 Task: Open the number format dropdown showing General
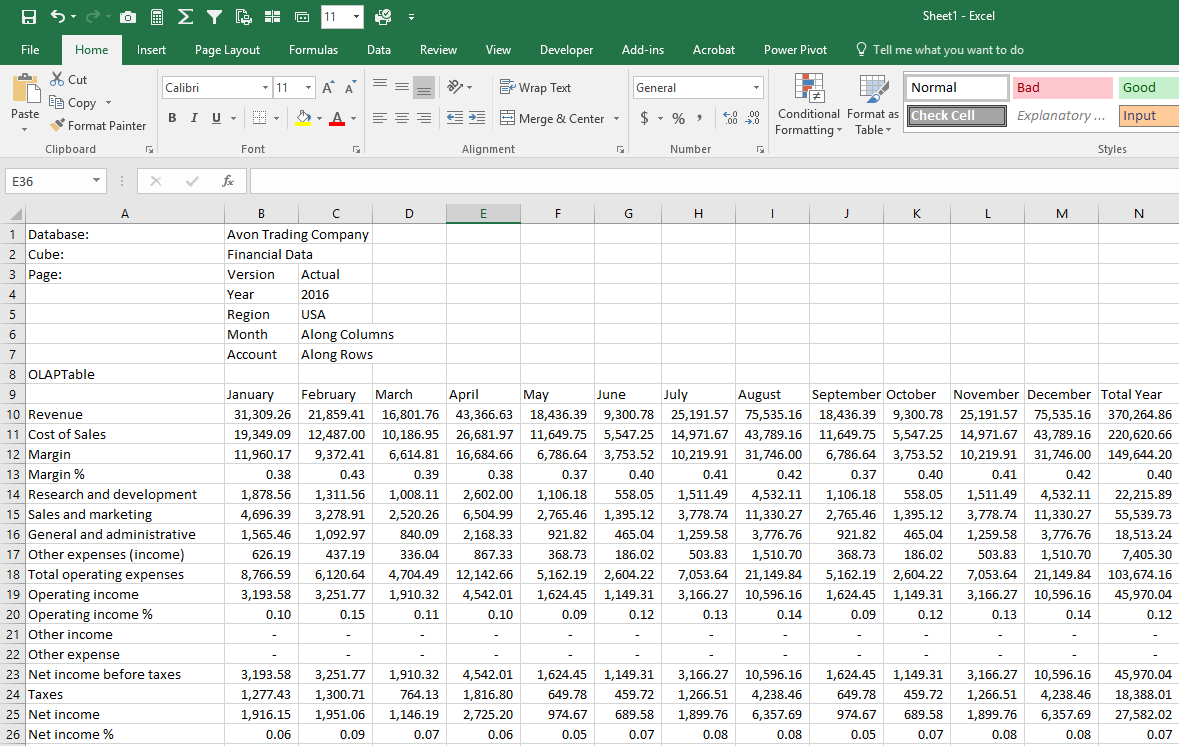(756, 88)
